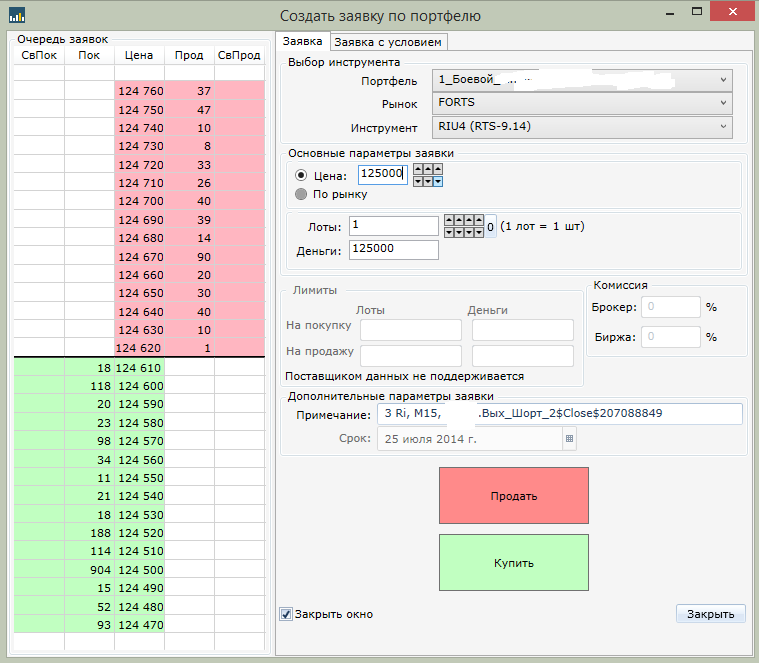Select the Заявка tab

tap(302, 42)
